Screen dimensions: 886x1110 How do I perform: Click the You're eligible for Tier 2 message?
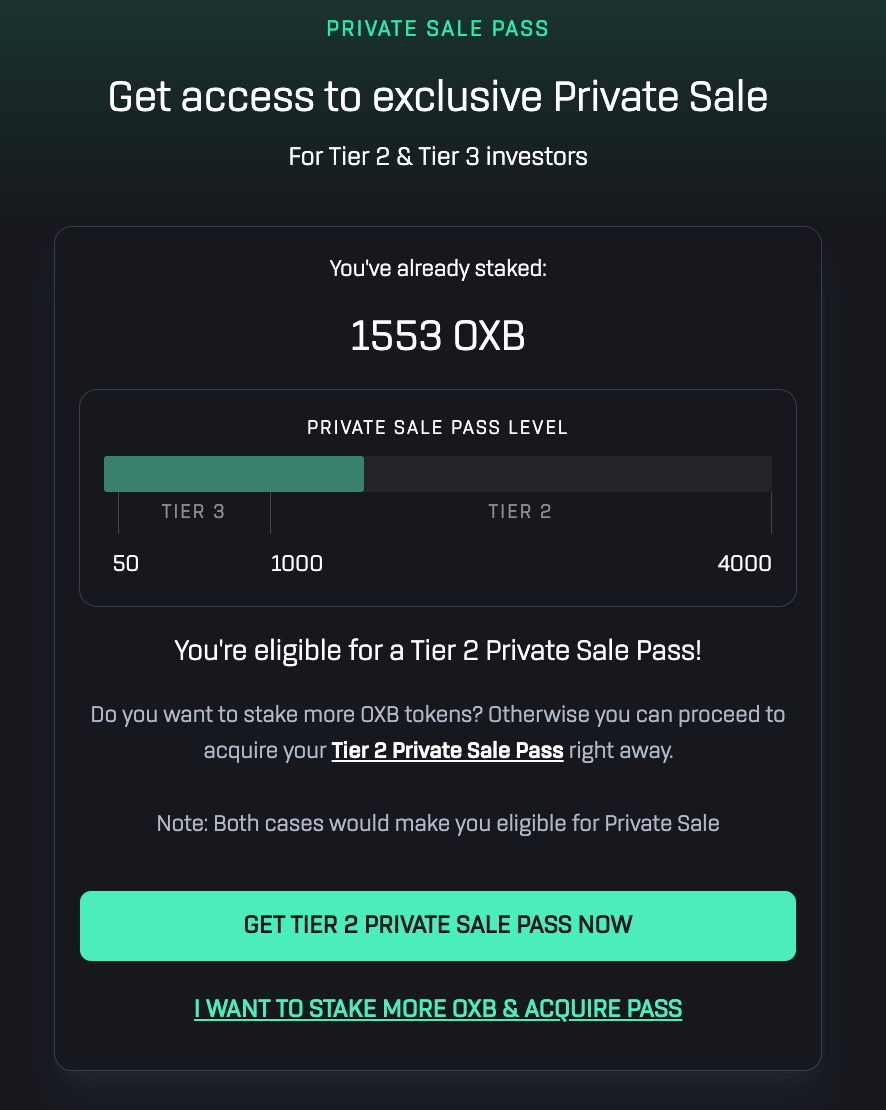point(438,651)
